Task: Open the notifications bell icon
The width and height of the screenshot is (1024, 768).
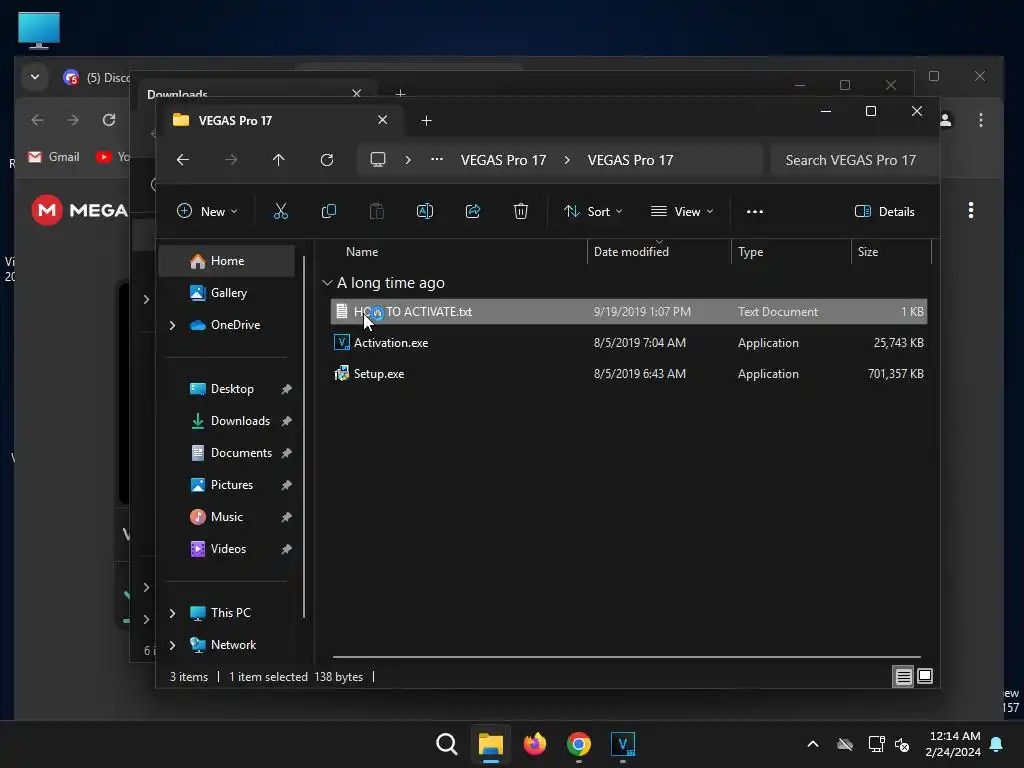Action: (997, 744)
